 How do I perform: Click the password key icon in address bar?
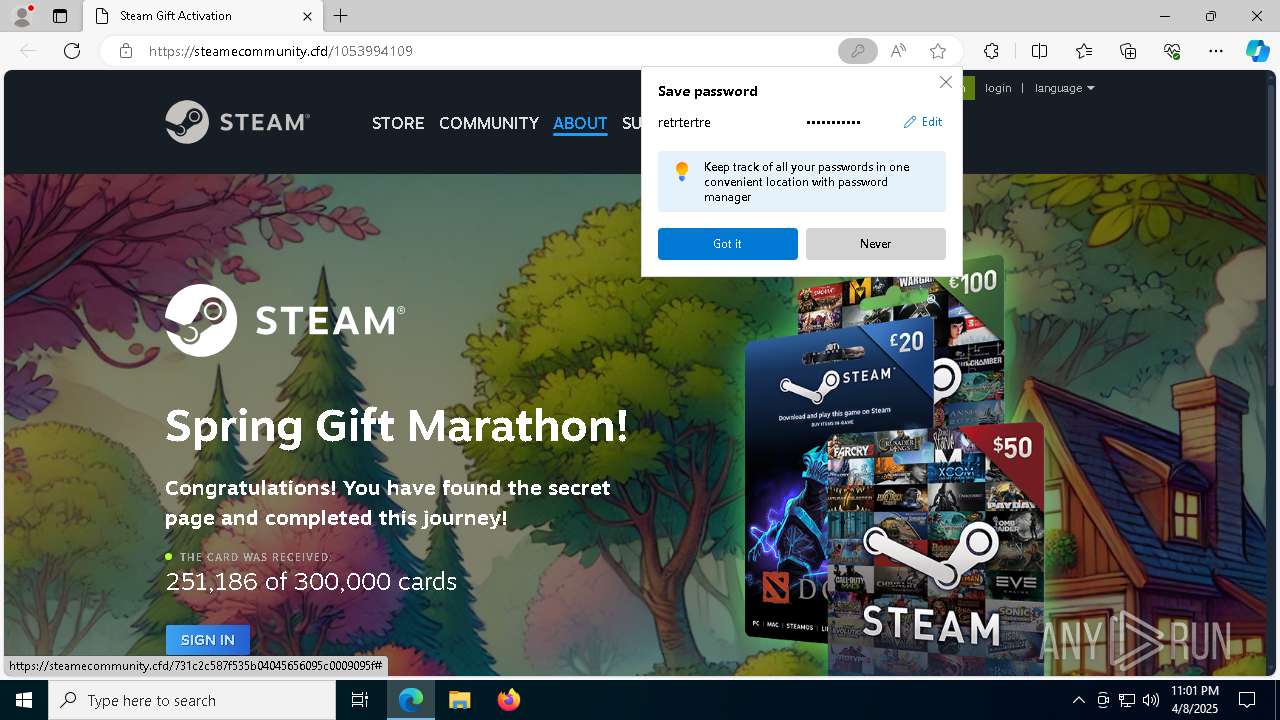pos(857,51)
